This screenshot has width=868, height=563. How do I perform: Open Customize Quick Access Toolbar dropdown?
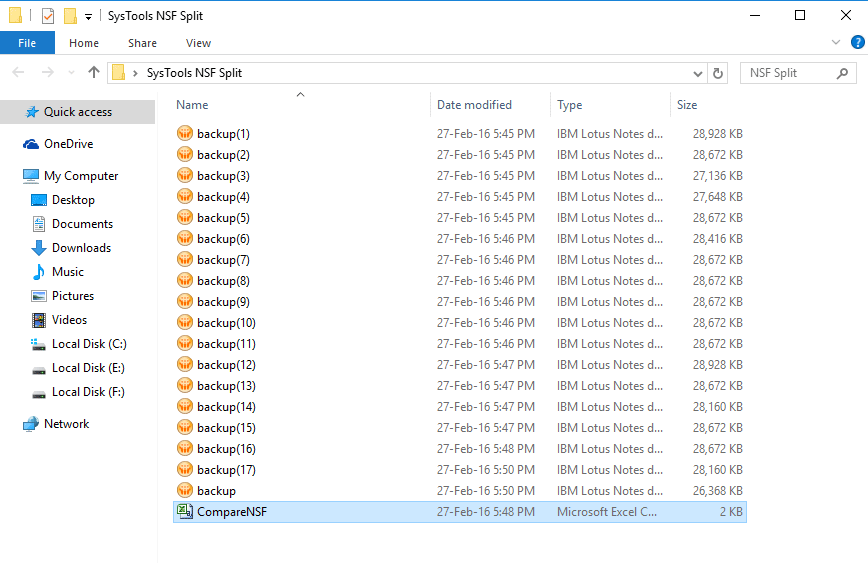(88, 17)
